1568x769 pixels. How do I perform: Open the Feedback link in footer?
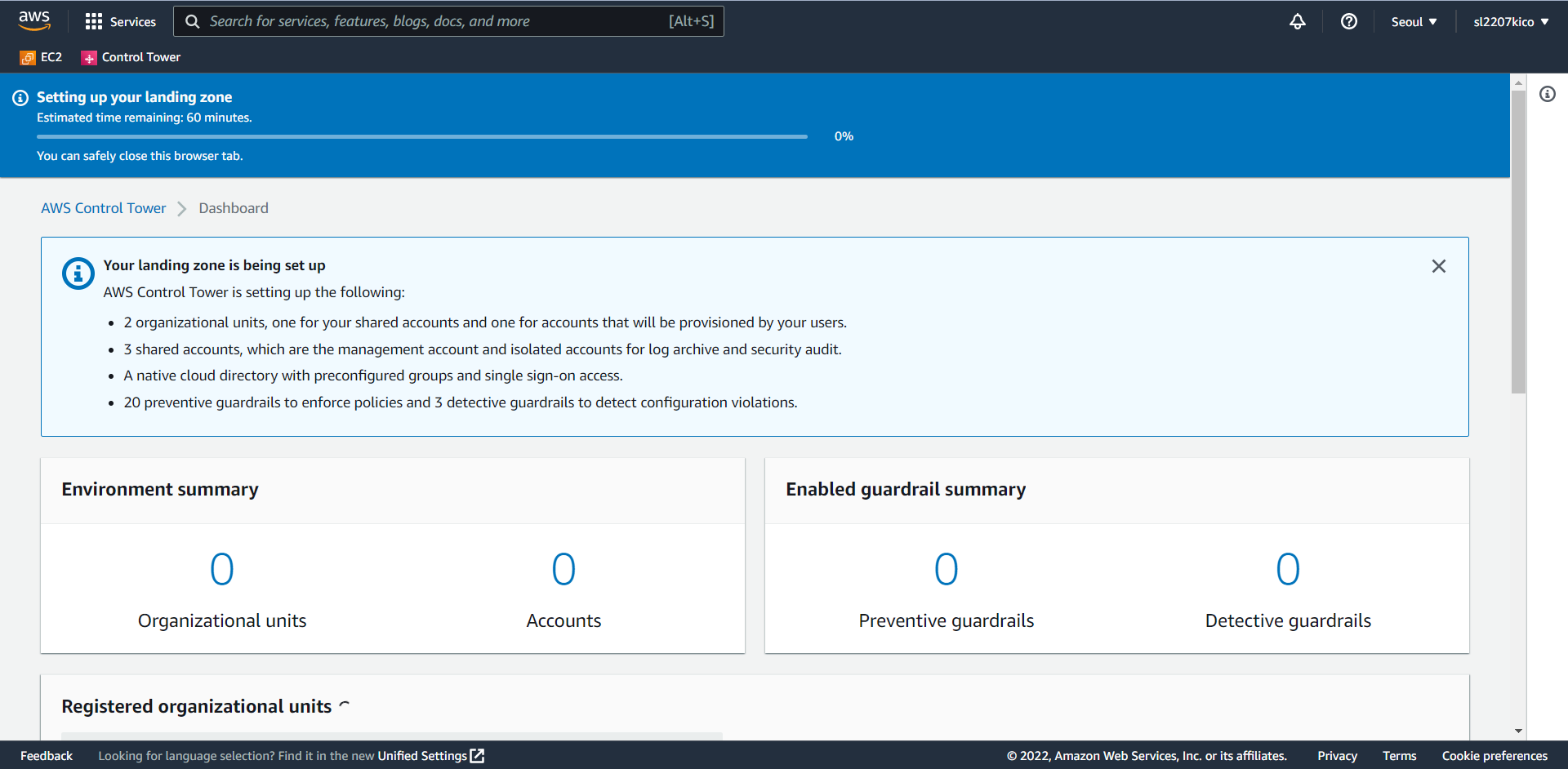point(47,756)
